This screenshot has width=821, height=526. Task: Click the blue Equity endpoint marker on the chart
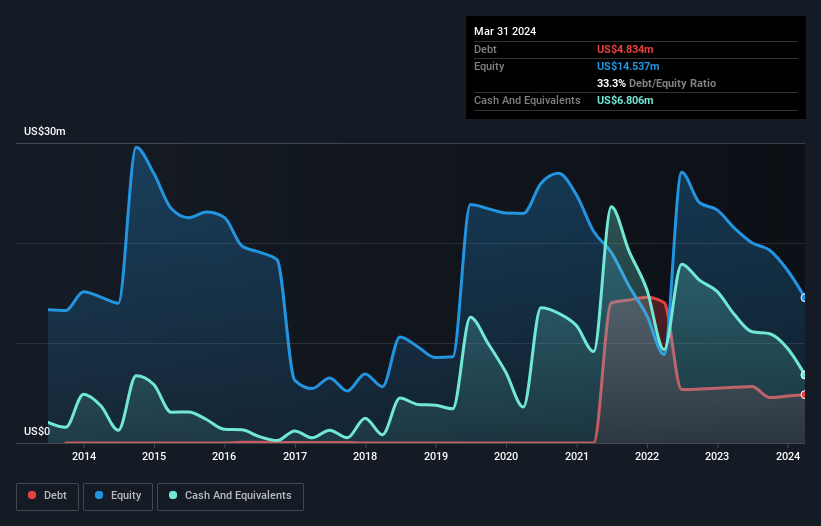804,297
